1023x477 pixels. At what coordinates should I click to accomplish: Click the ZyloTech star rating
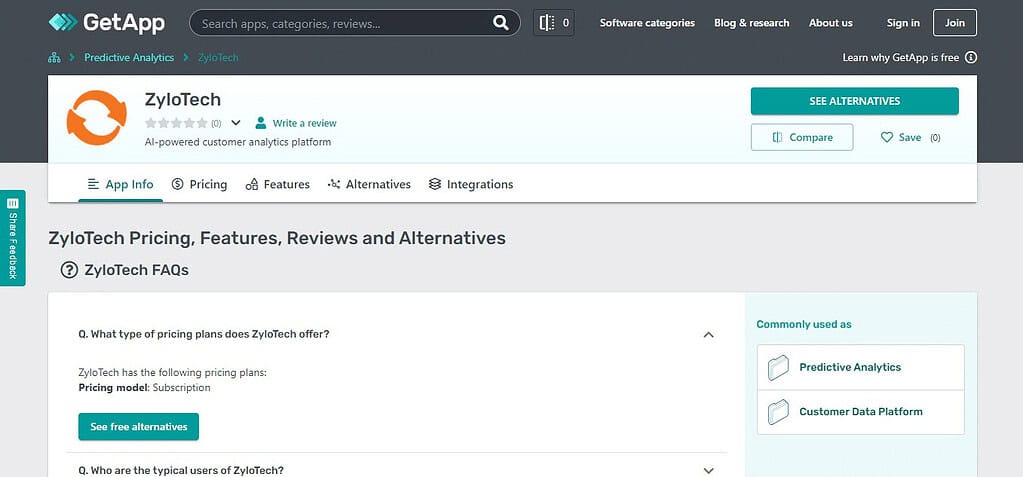point(176,123)
